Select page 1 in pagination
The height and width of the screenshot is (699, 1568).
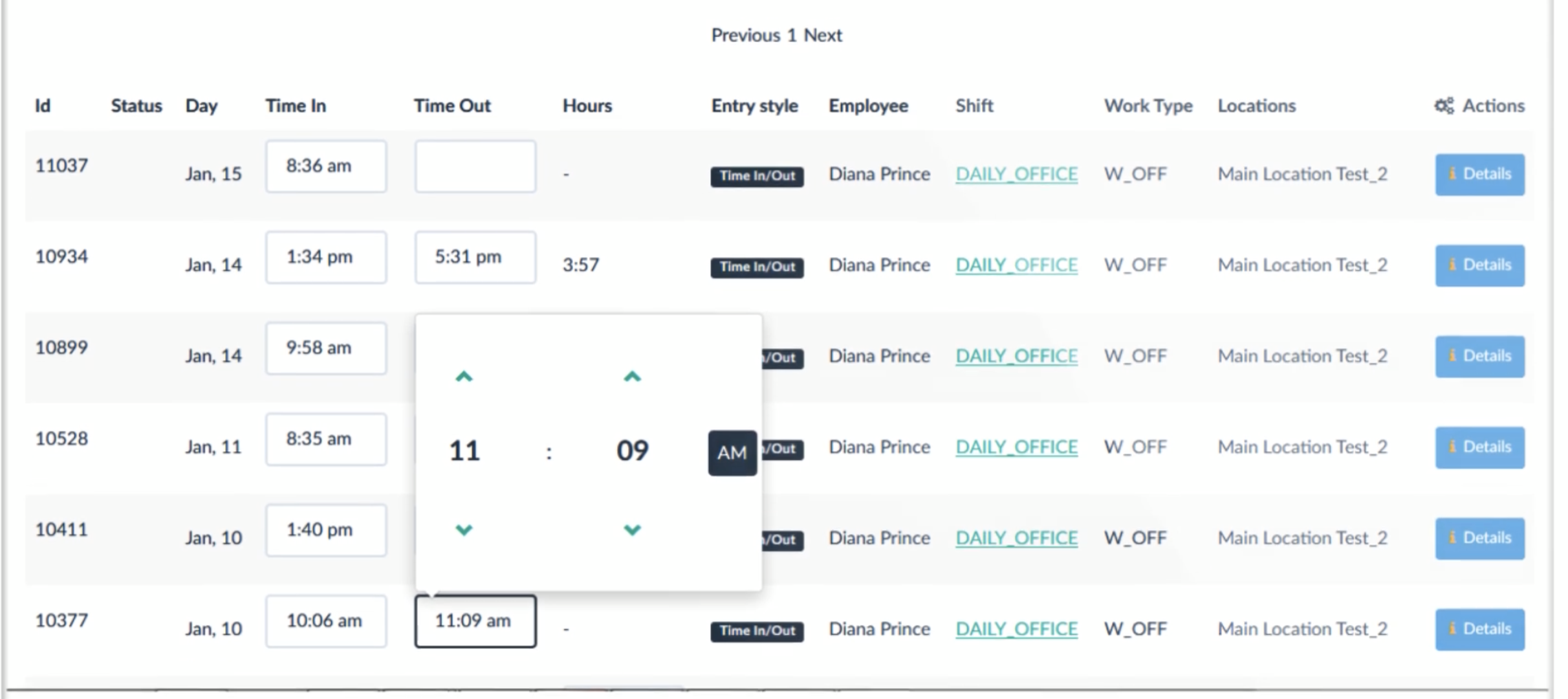coord(792,35)
